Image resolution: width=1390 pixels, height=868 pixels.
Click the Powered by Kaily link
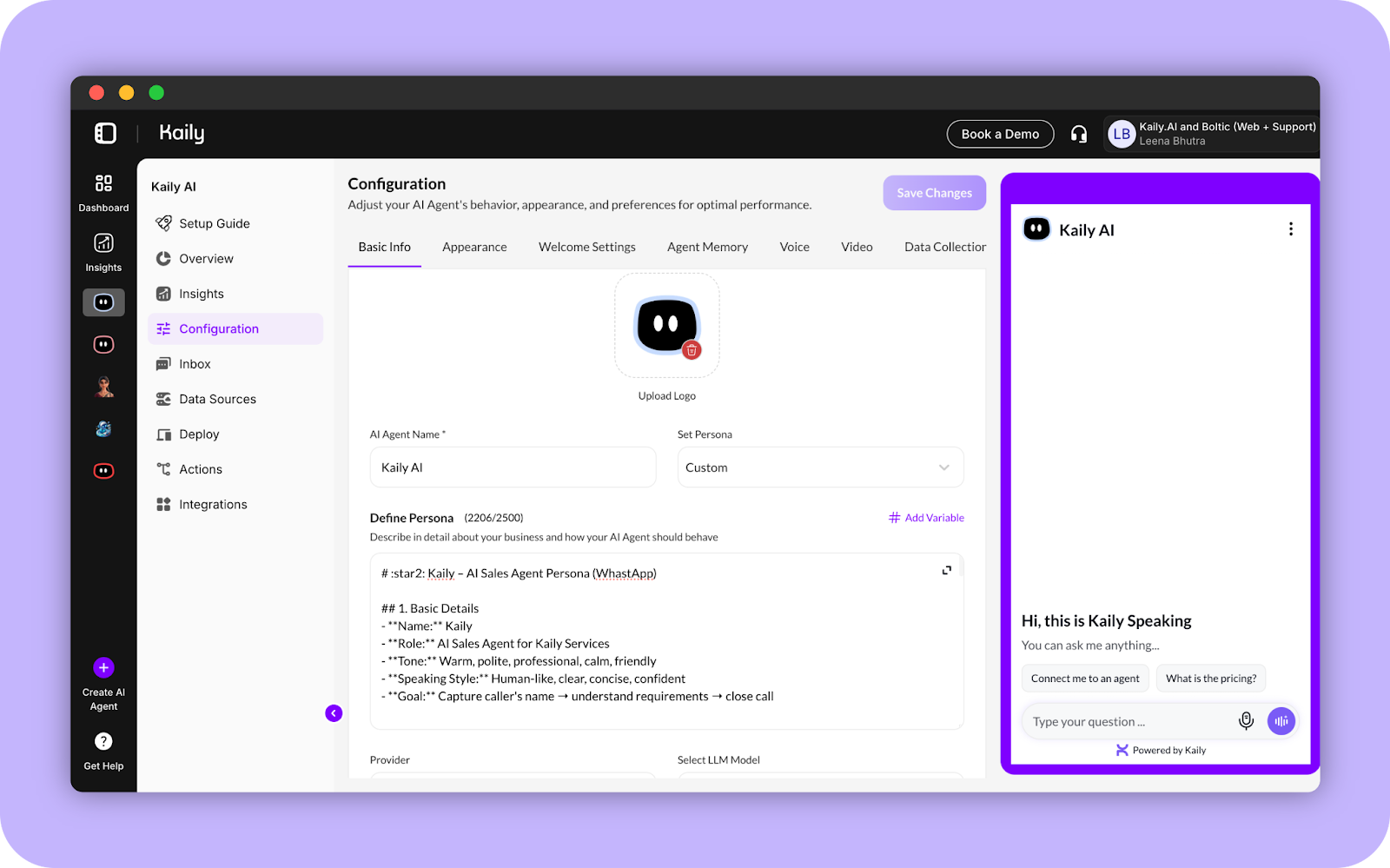click(1161, 750)
